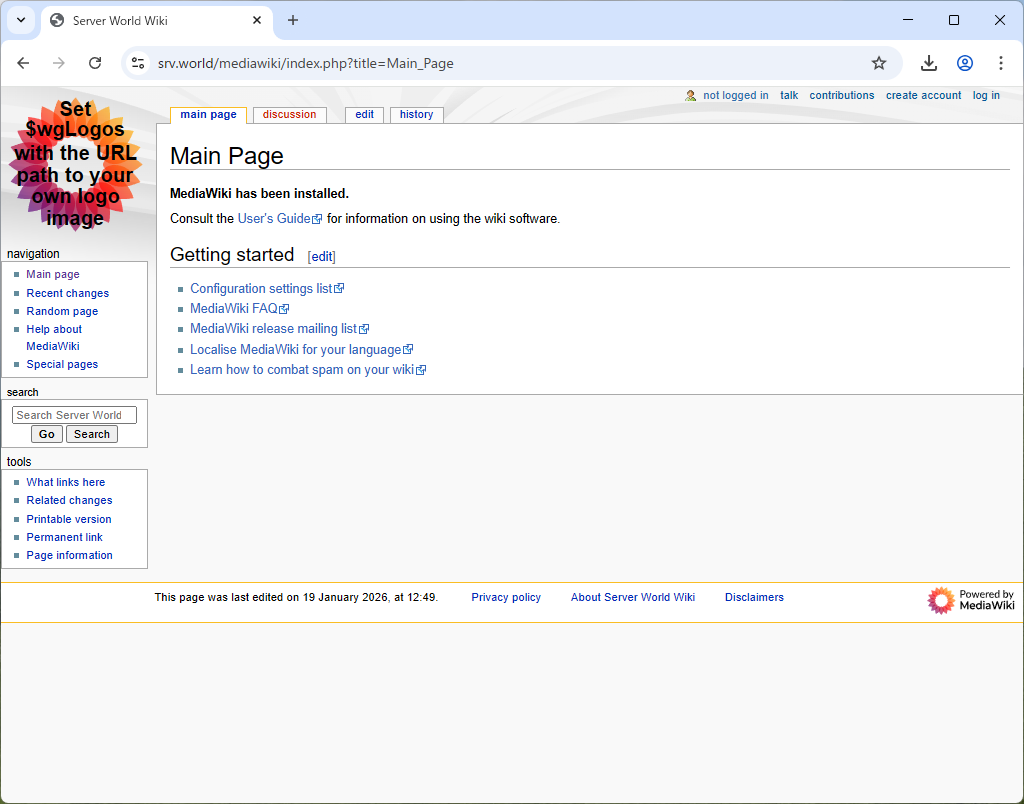Open the Privacy policy footer link
Image resolution: width=1024 pixels, height=804 pixels.
point(506,598)
